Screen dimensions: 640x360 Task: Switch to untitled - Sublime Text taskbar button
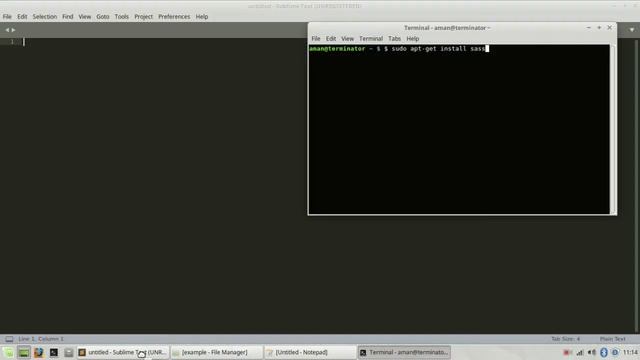[122, 352]
